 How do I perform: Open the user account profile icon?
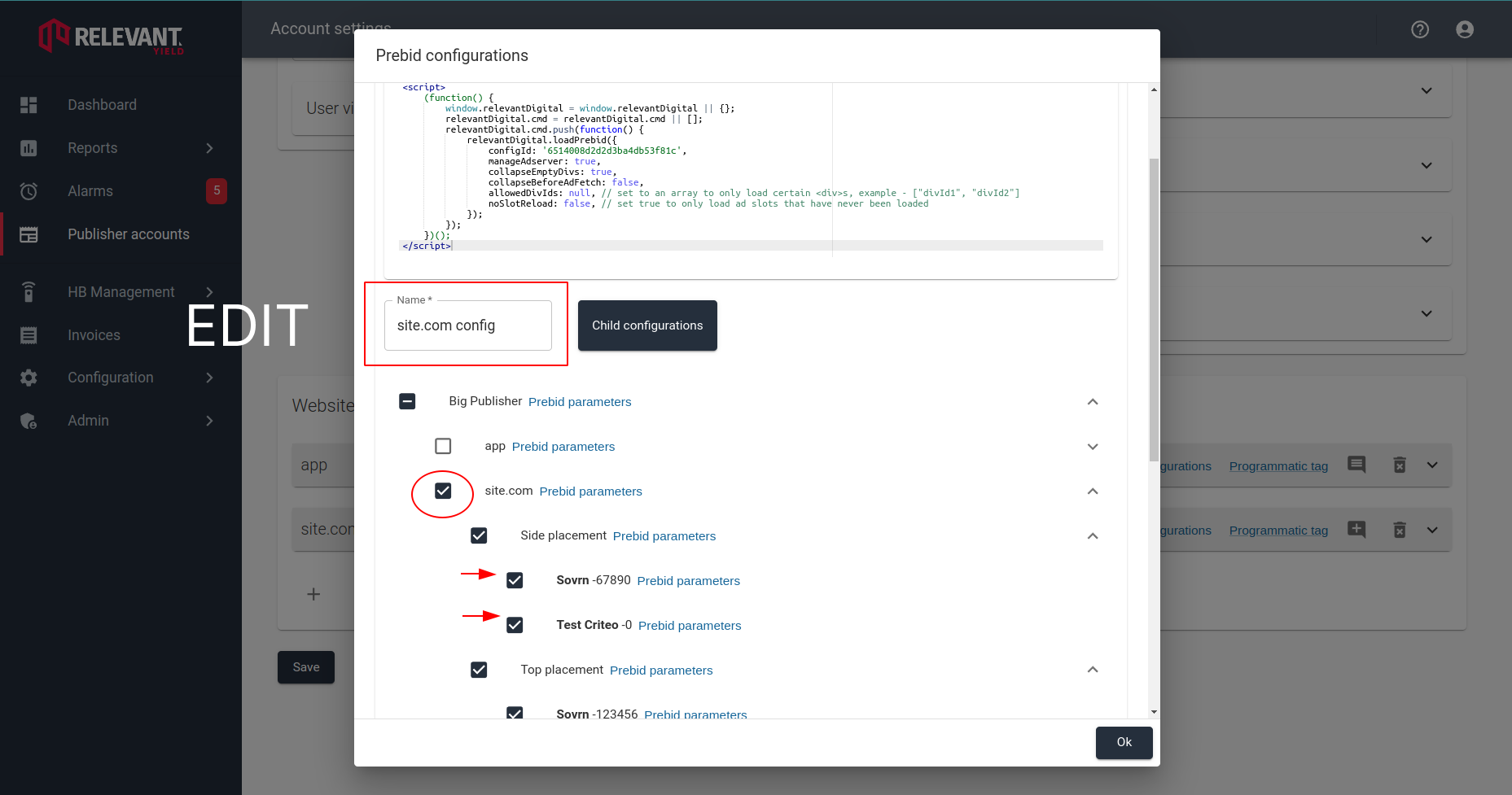pyautogui.click(x=1465, y=29)
